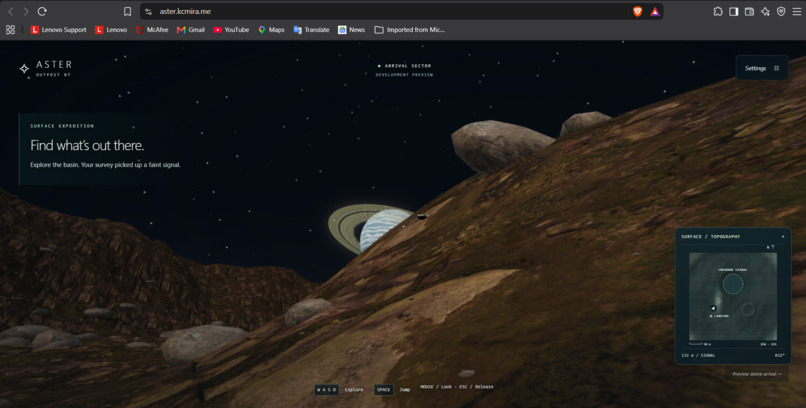The height and width of the screenshot is (408, 806).
Task: Open the Settings button
Action: [762, 68]
